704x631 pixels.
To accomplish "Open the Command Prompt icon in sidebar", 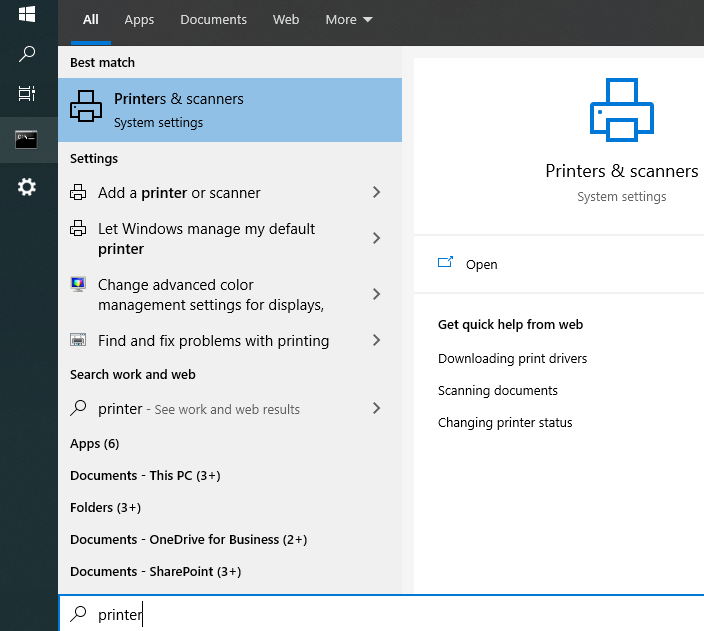I will coord(27,139).
